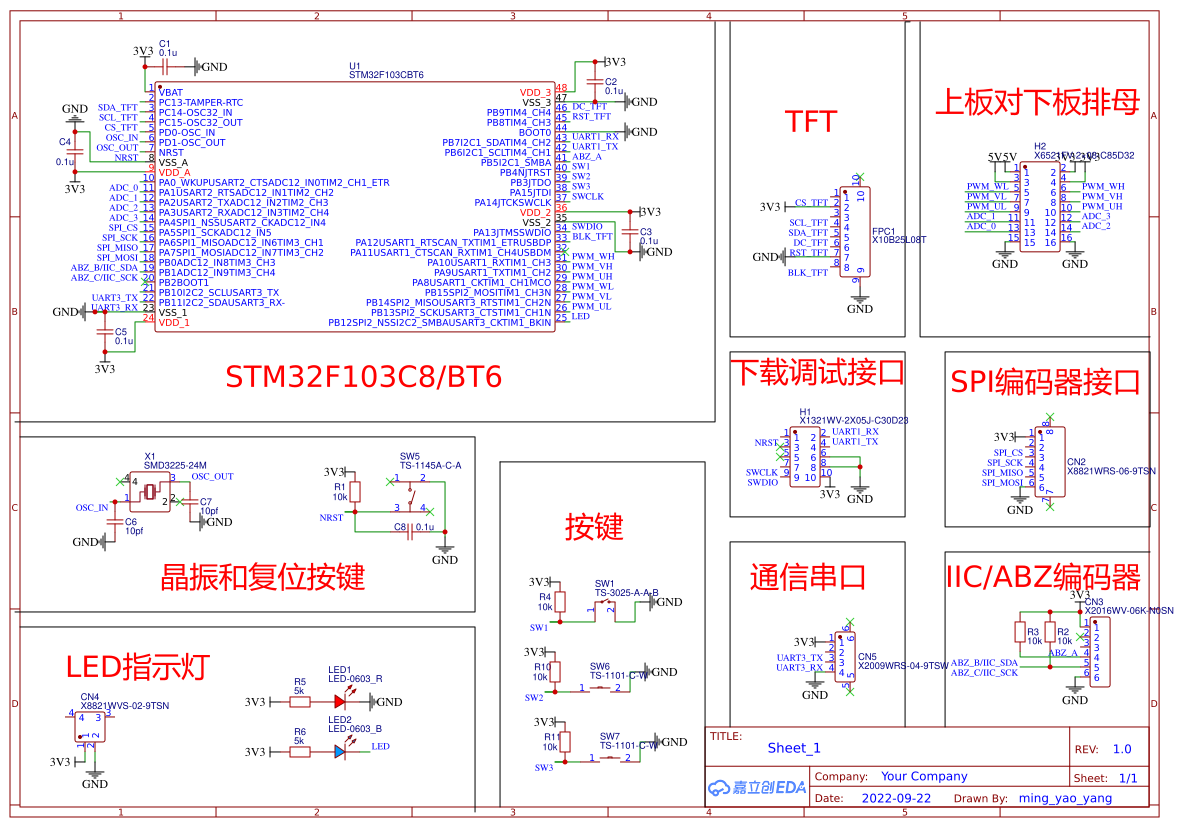Select the red LED1 diode symbol
The width and height of the screenshot is (1184, 827).
point(341,701)
